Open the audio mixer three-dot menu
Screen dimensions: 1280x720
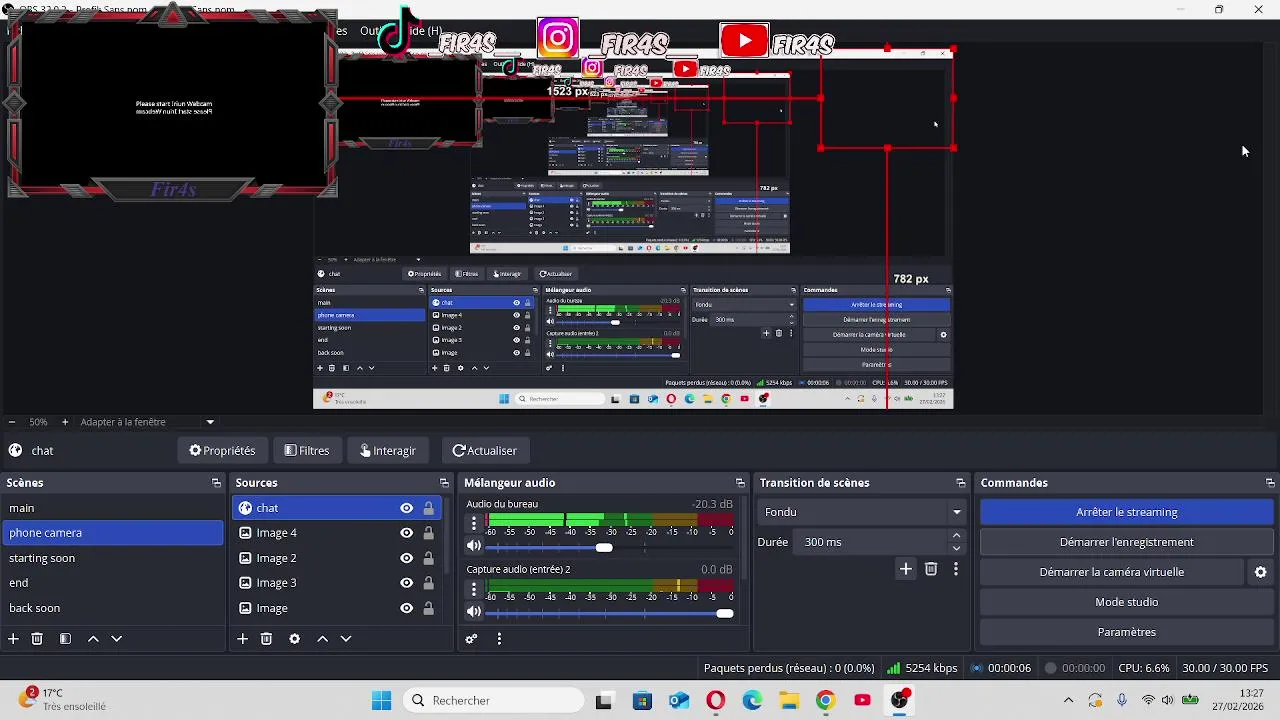click(x=499, y=639)
